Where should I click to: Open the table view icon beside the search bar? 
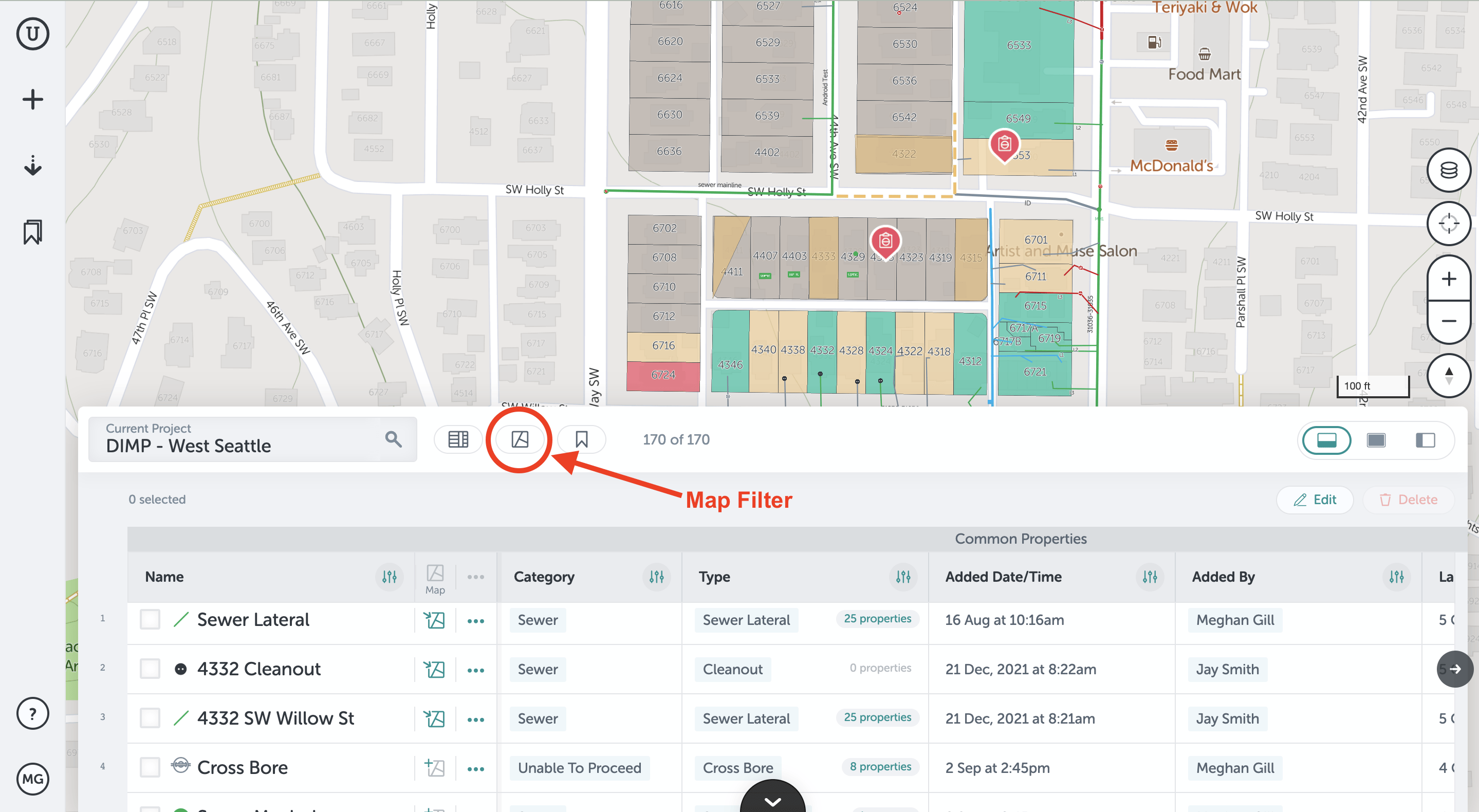[x=457, y=439]
